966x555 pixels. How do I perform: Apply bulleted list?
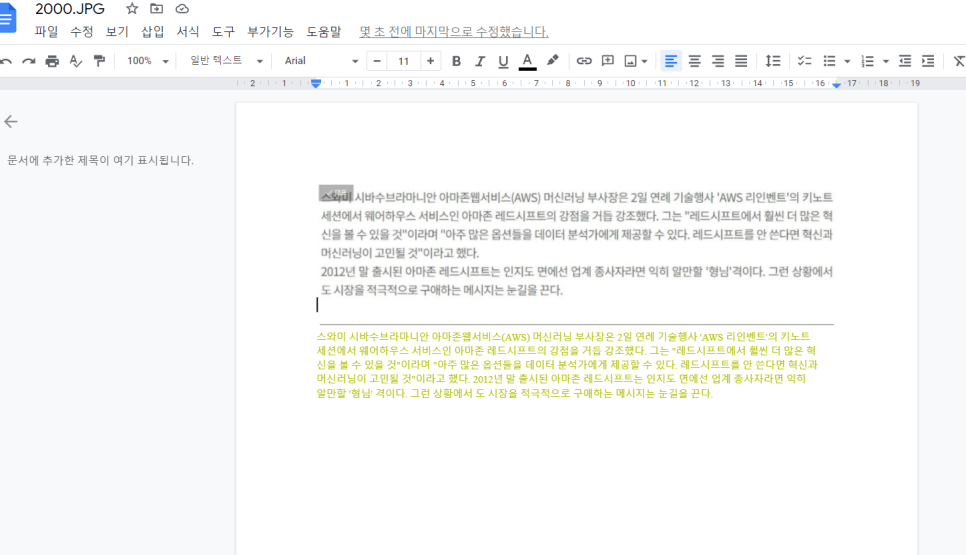point(829,61)
